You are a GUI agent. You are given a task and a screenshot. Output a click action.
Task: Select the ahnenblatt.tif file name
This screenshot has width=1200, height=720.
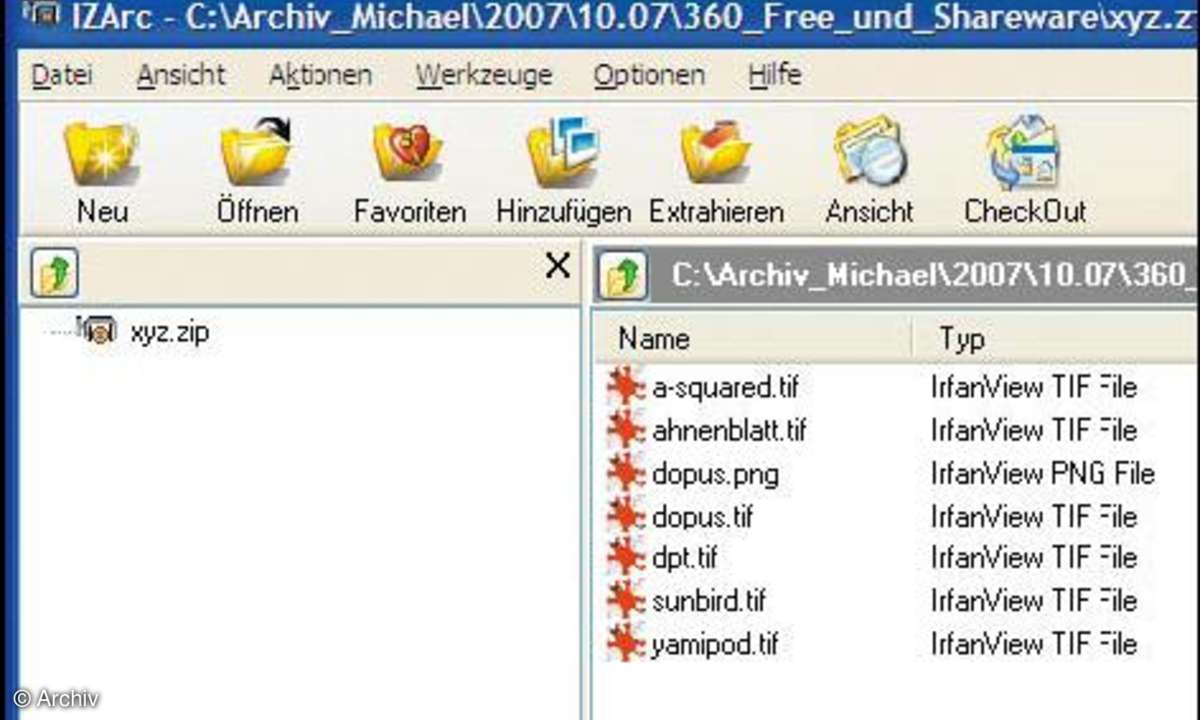click(x=729, y=430)
